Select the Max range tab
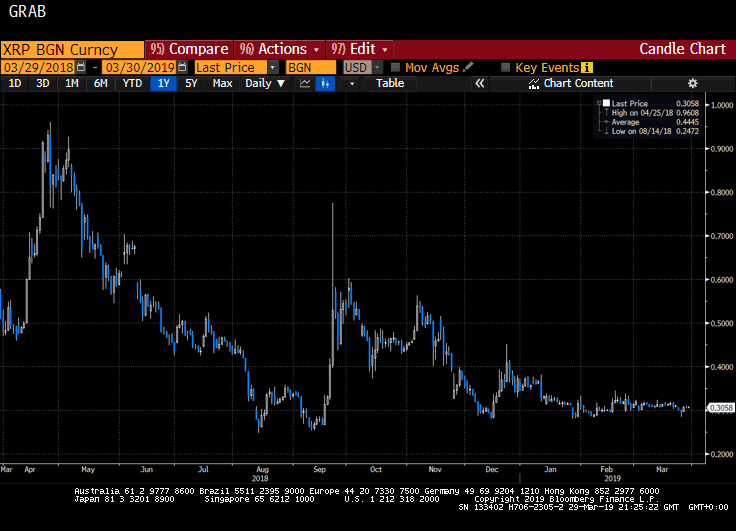 coord(222,84)
